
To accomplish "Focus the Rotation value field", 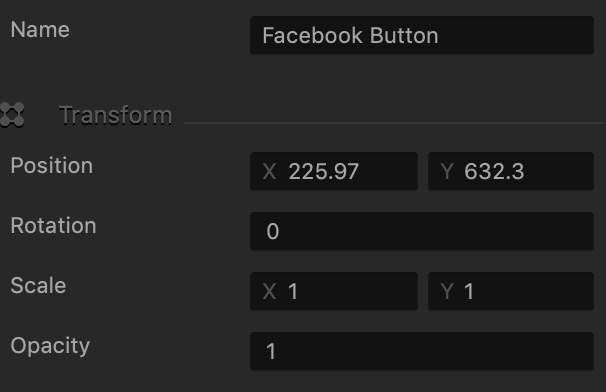I will point(422,231).
